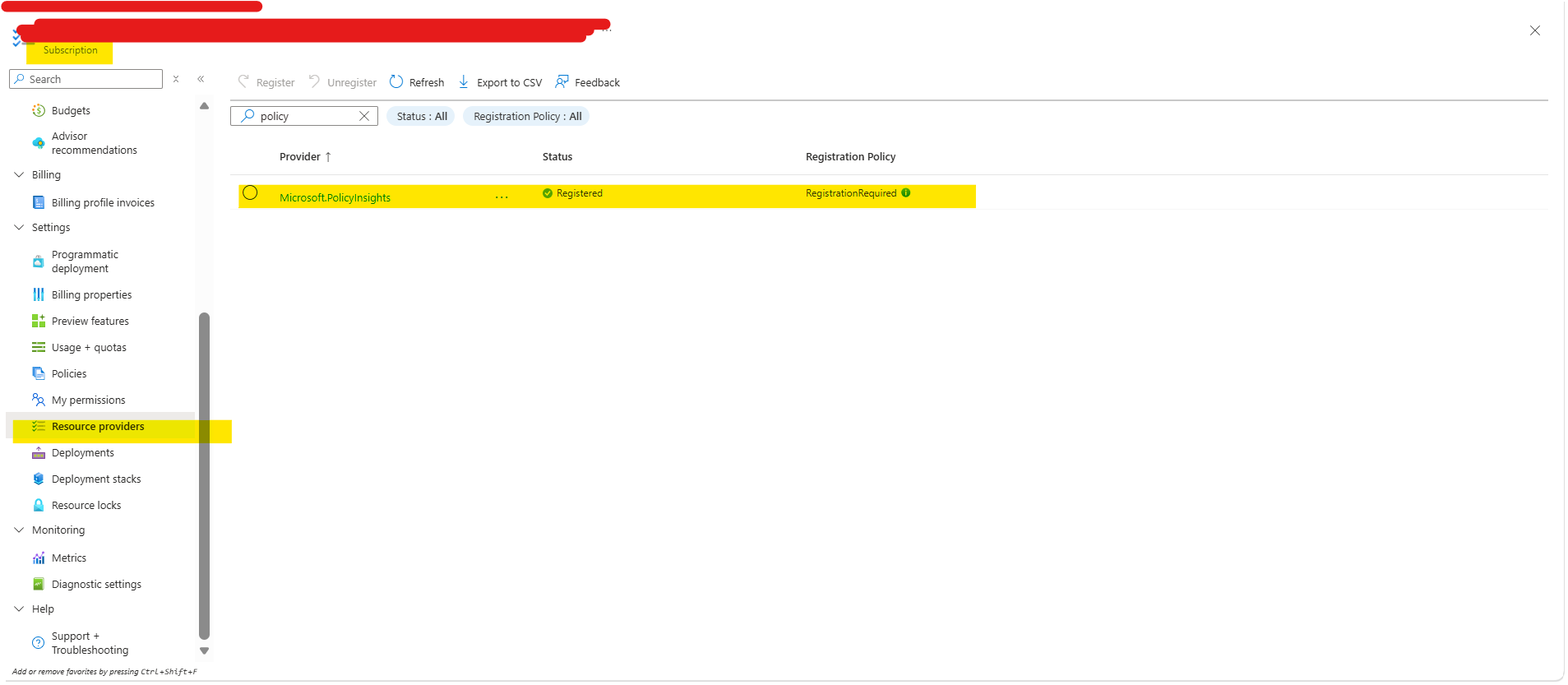
Task: Open Billing profile invoices
Action: [x=103, y=202]
